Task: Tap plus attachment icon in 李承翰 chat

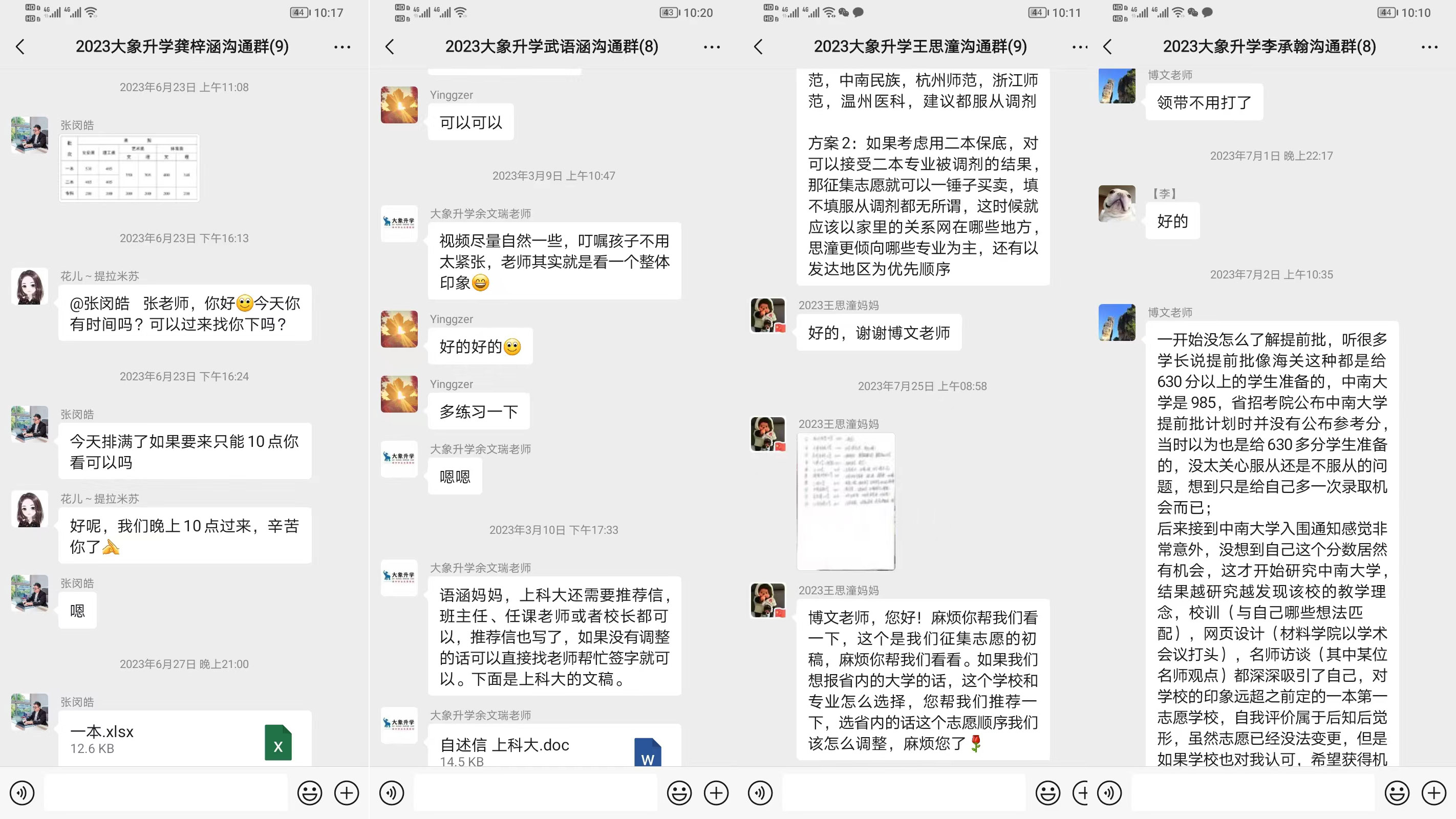Action: (1434, 793)
